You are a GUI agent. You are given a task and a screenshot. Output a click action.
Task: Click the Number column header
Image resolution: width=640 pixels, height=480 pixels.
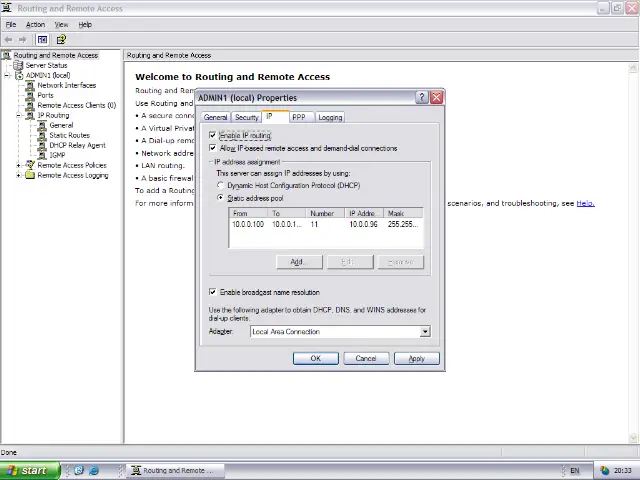click(325, 213)
